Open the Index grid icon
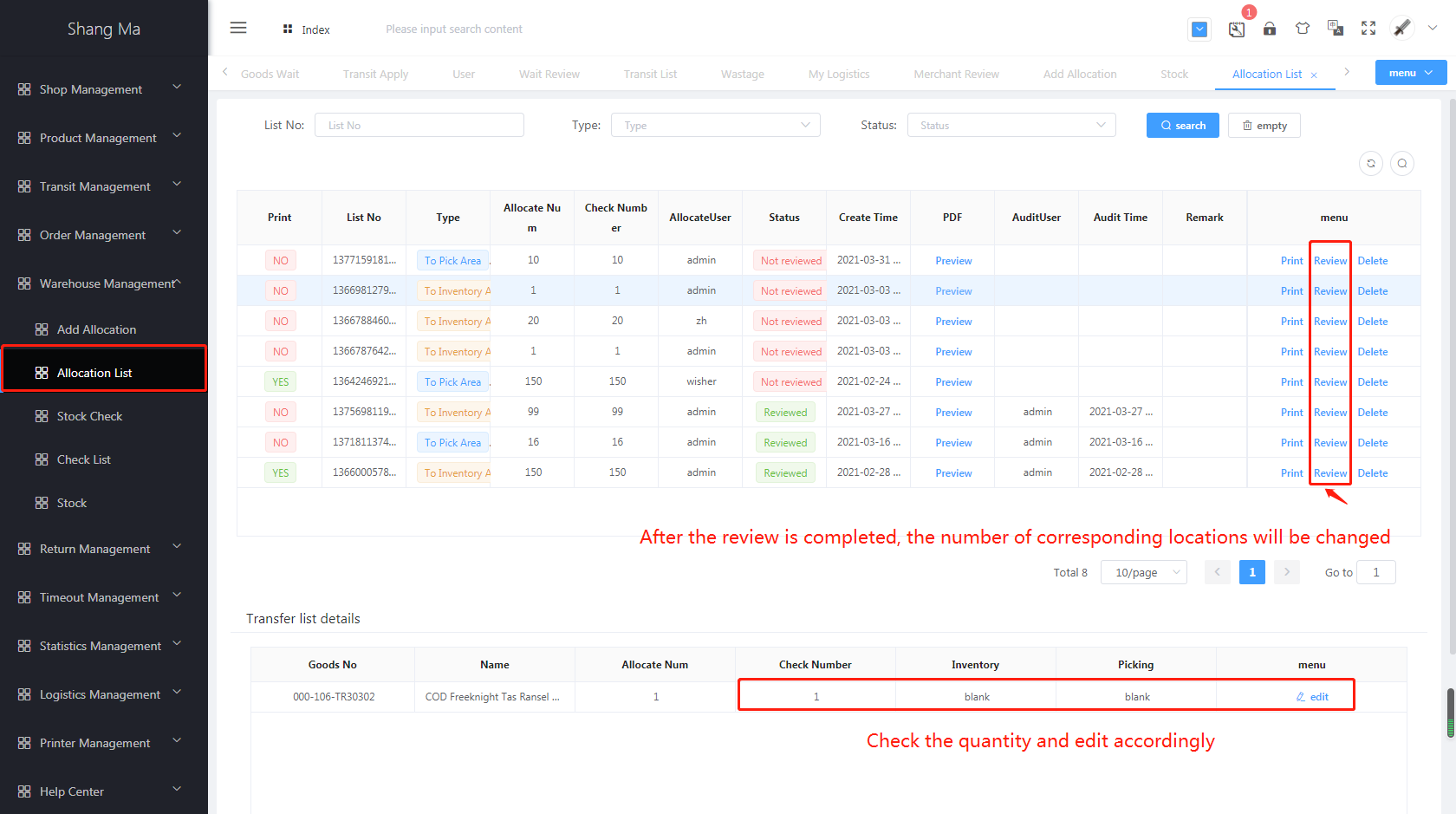Viewport: 1456px width, 814px height. (288, 29)
